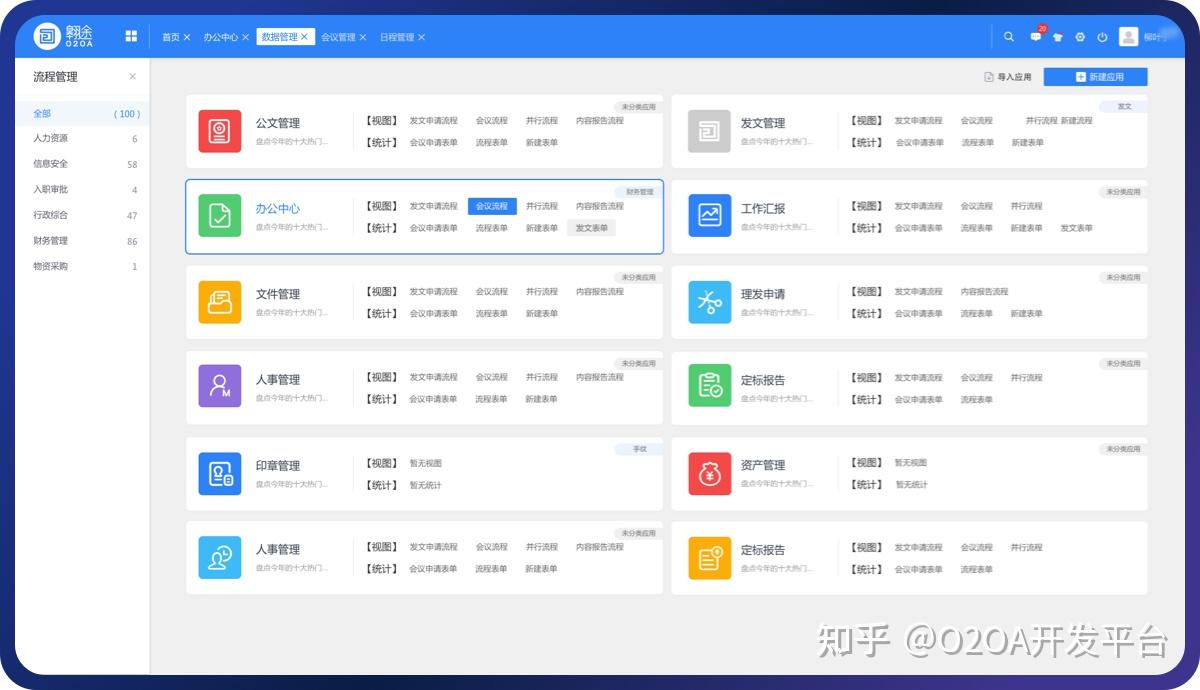This screenshot has width=1200, height=690.
Task: Click the 导入应用 button text
Action: click(1014, 77)
